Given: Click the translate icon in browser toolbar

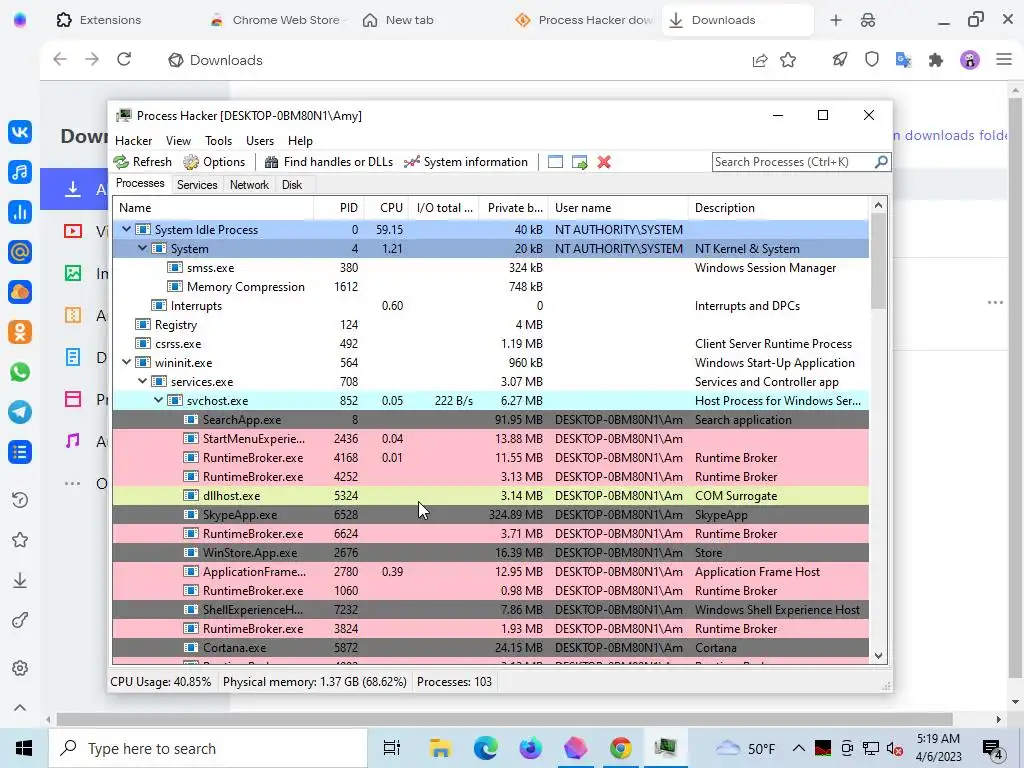Looking at the screenshot, I should 903,60.
